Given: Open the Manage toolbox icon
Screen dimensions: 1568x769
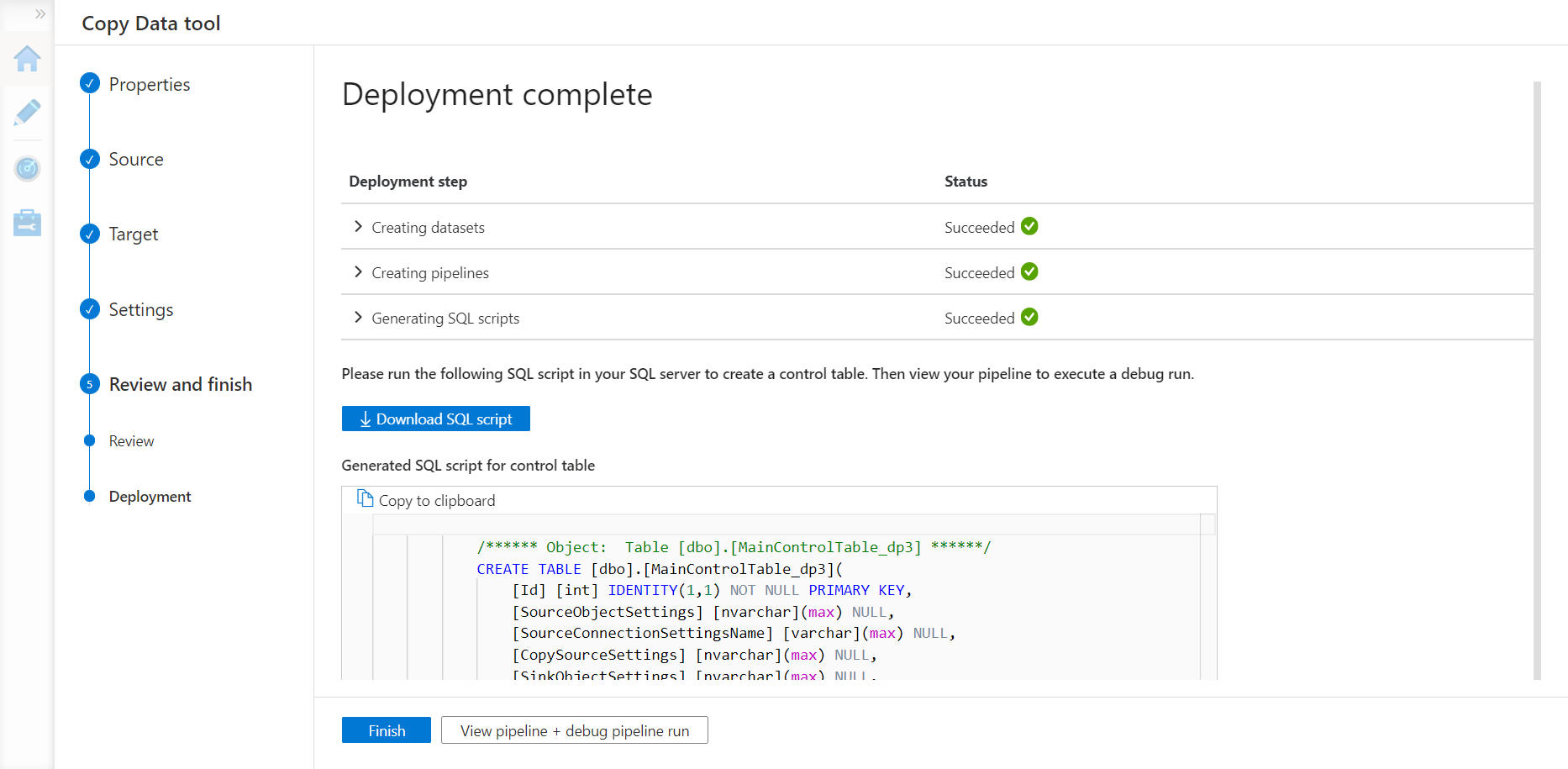Looking at the screenshot, I should coord(27,223).
